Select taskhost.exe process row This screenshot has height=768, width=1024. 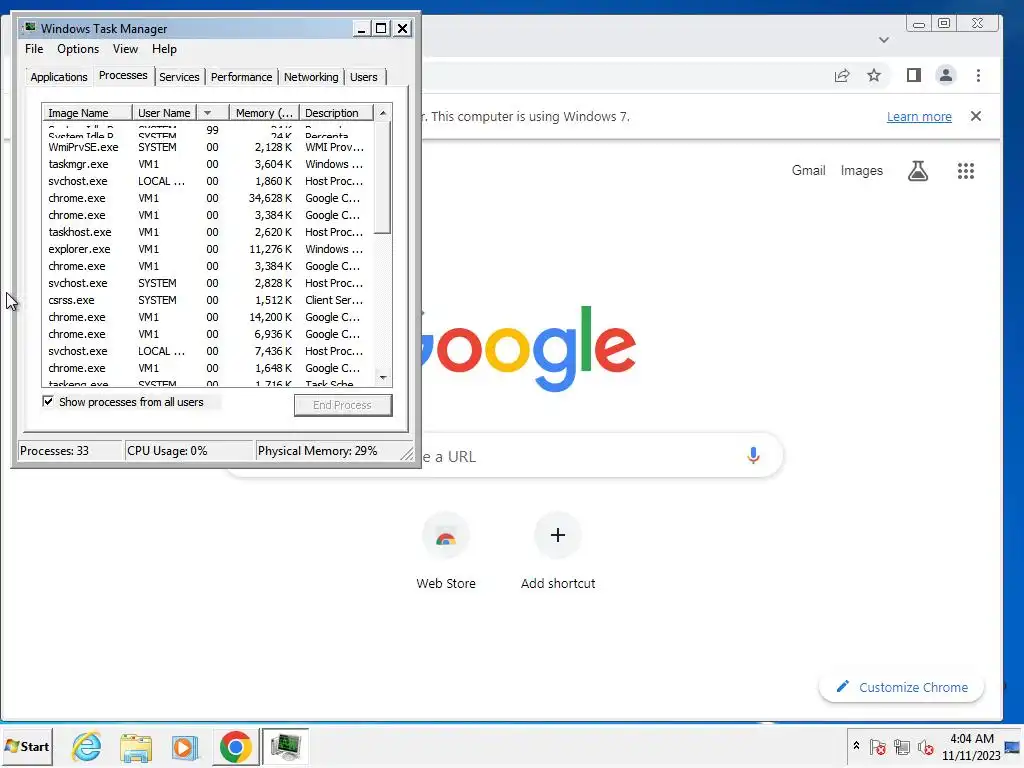(x=208, y=232)
